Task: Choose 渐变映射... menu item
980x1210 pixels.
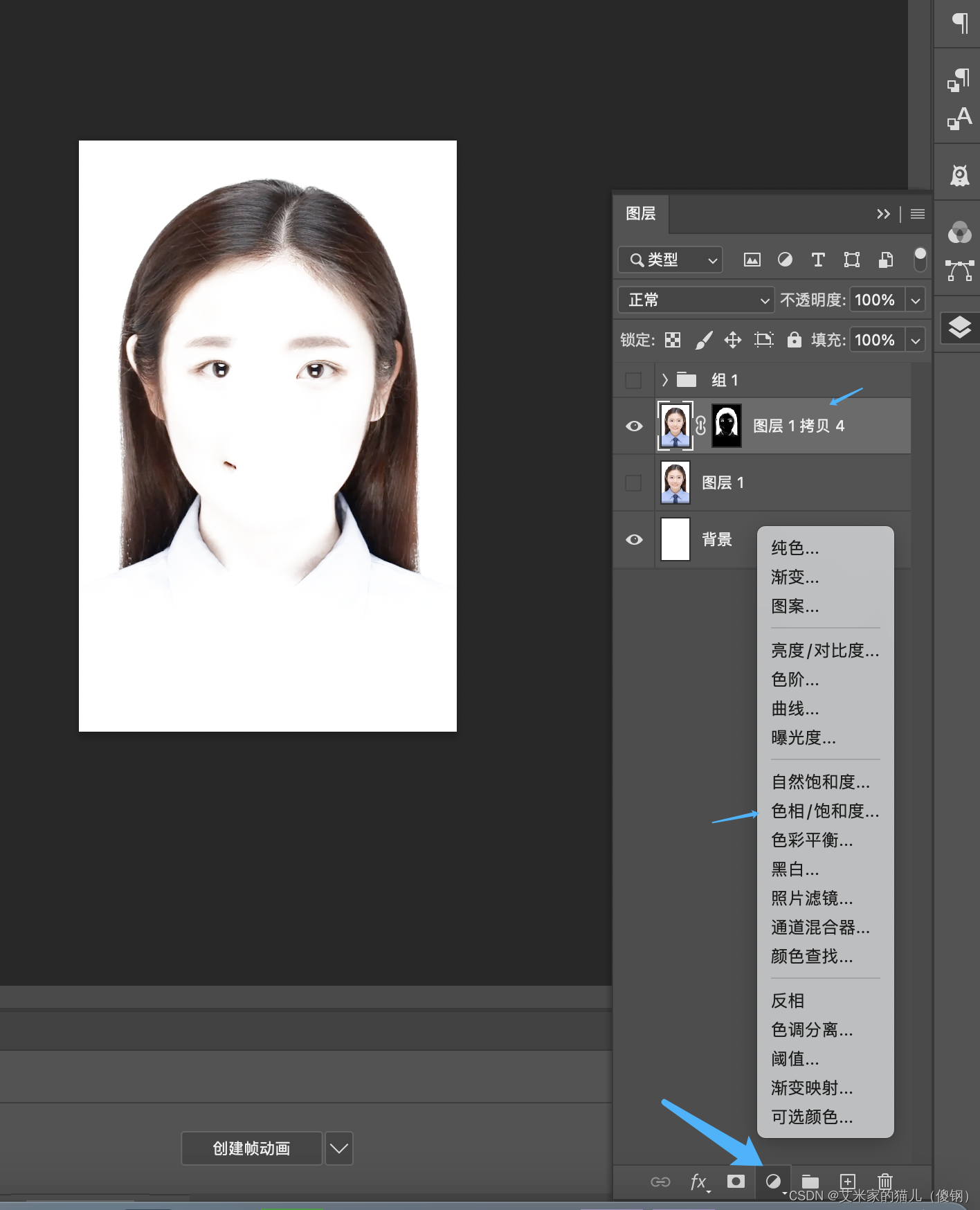Action: [812, 1088]
